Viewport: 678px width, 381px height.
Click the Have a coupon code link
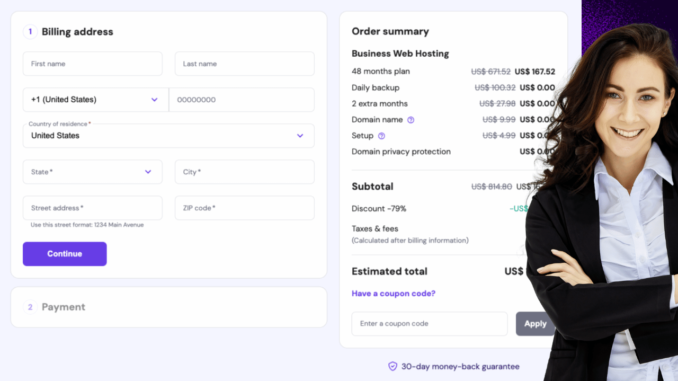point(393,293)
